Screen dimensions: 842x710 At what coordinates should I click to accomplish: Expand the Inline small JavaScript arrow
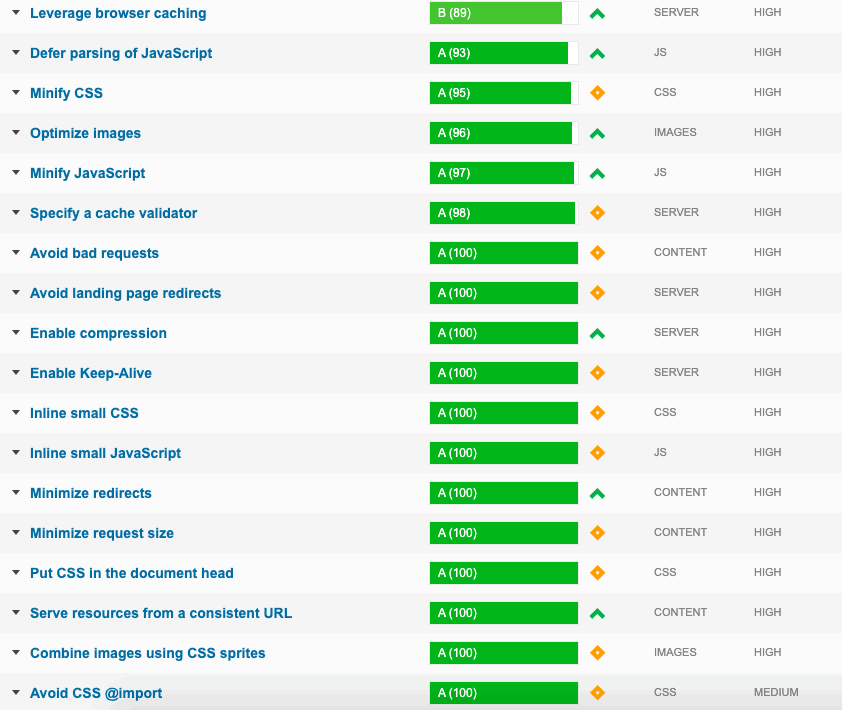[16, 453]
